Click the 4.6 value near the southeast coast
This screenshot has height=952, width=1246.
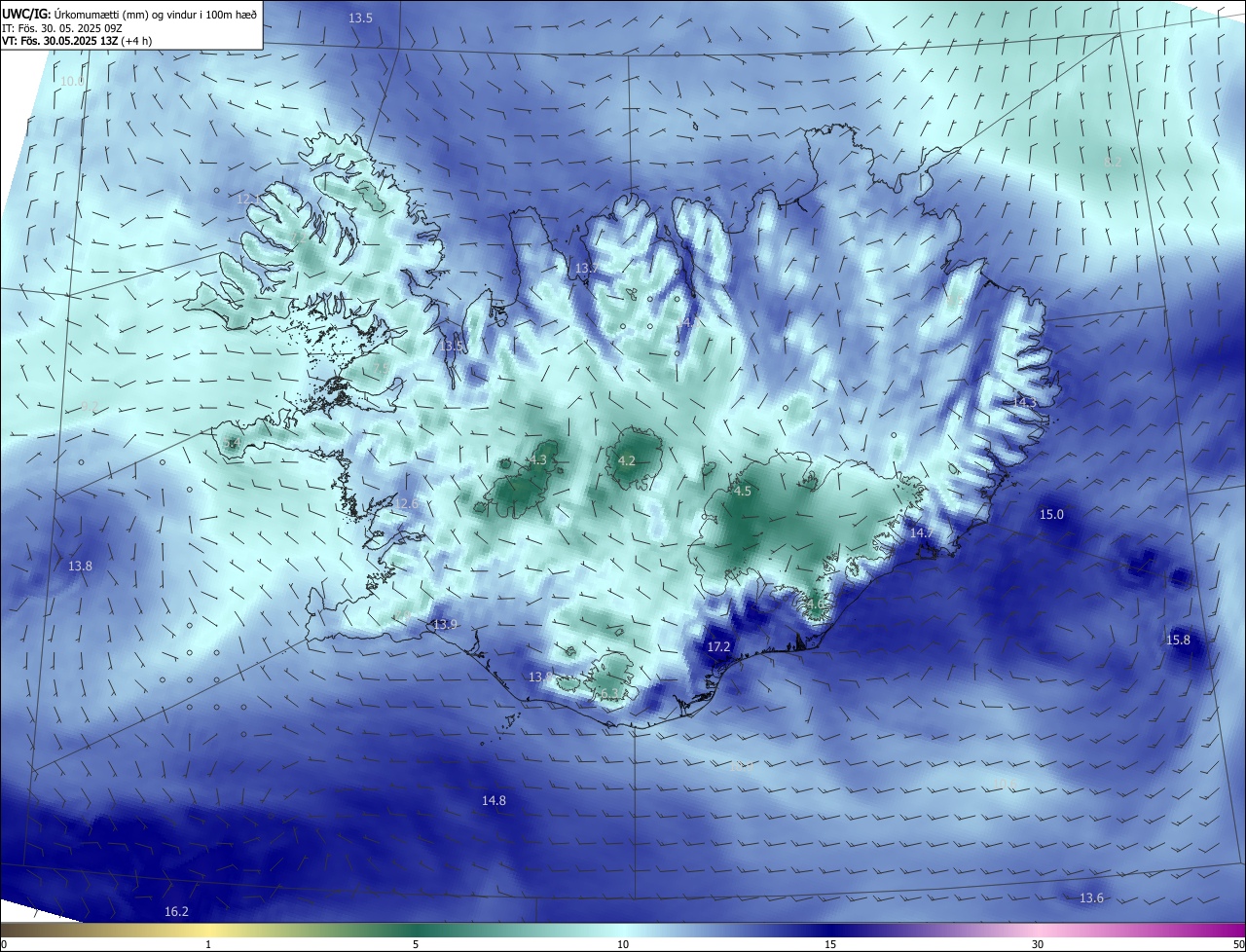(x=814, y=605)
